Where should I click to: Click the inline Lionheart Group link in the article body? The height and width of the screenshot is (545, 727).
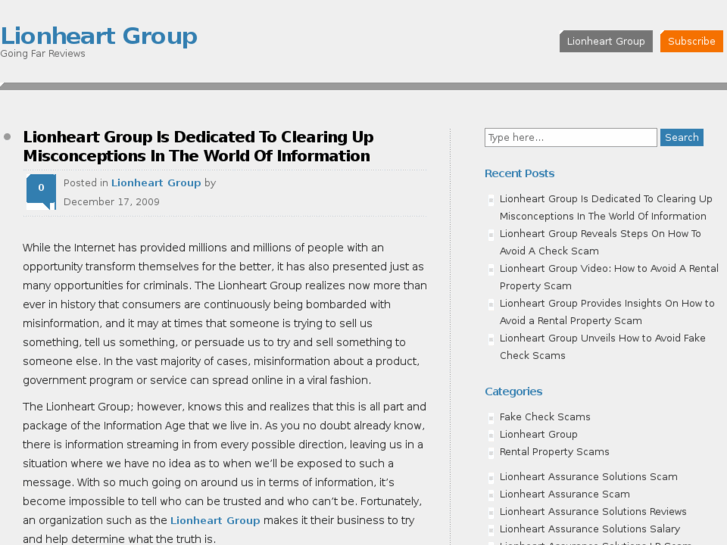pyautogui.click(x=215, y=520)
